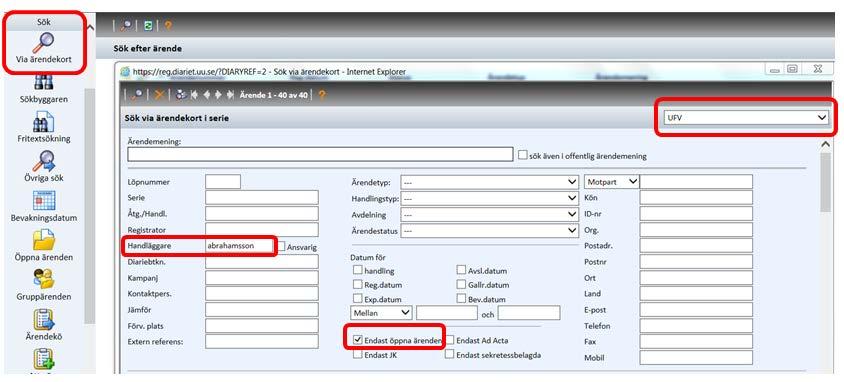Click the Förv. plats input field

[x=262, y=326]
